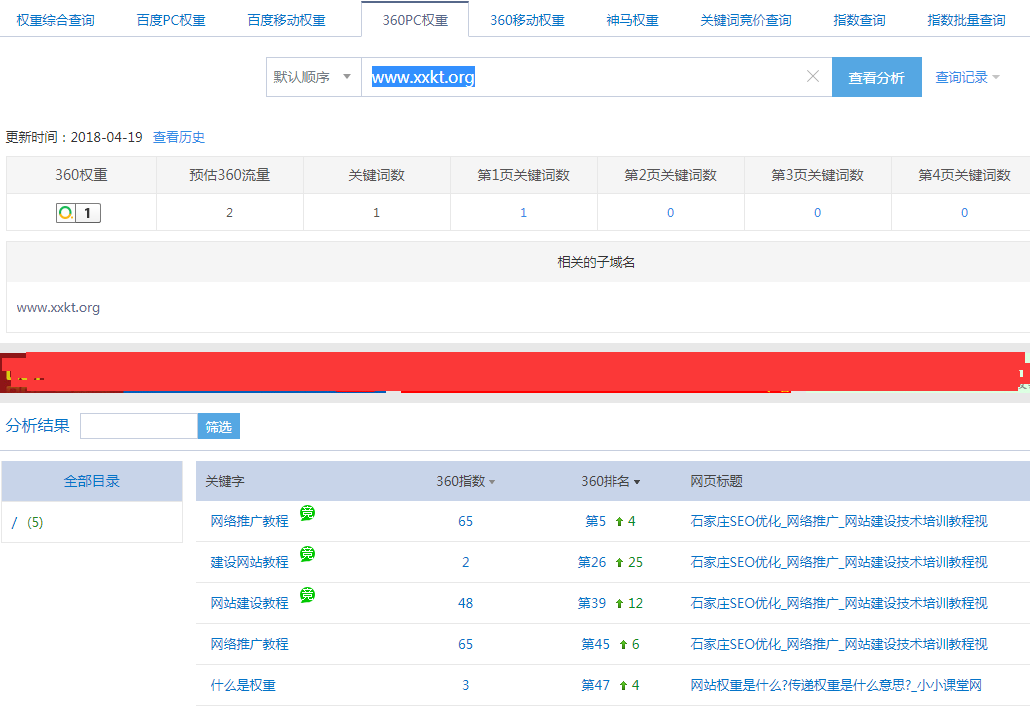1030x714 pixels.
Task: Click the 第39 ranking link
Action: click(x=592, y=603)
